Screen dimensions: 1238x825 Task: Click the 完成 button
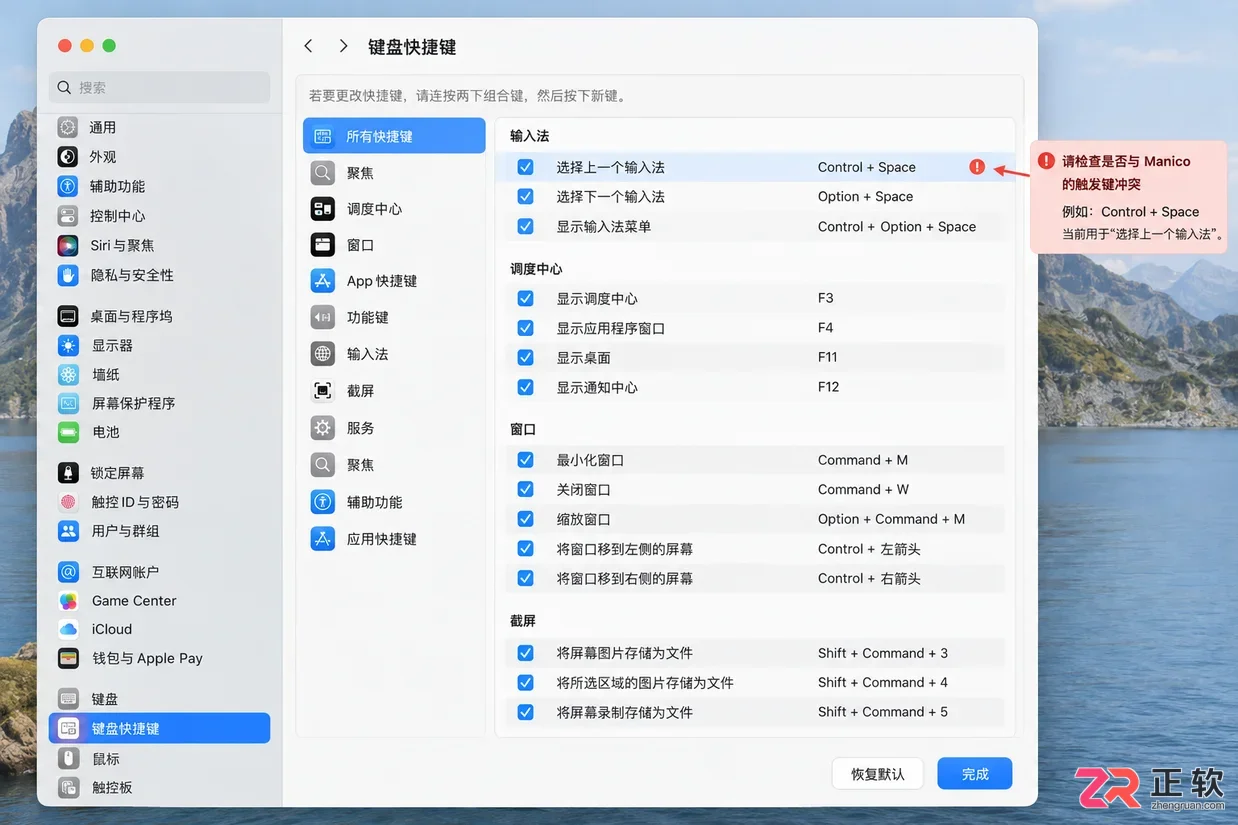[x=975, y=774]
